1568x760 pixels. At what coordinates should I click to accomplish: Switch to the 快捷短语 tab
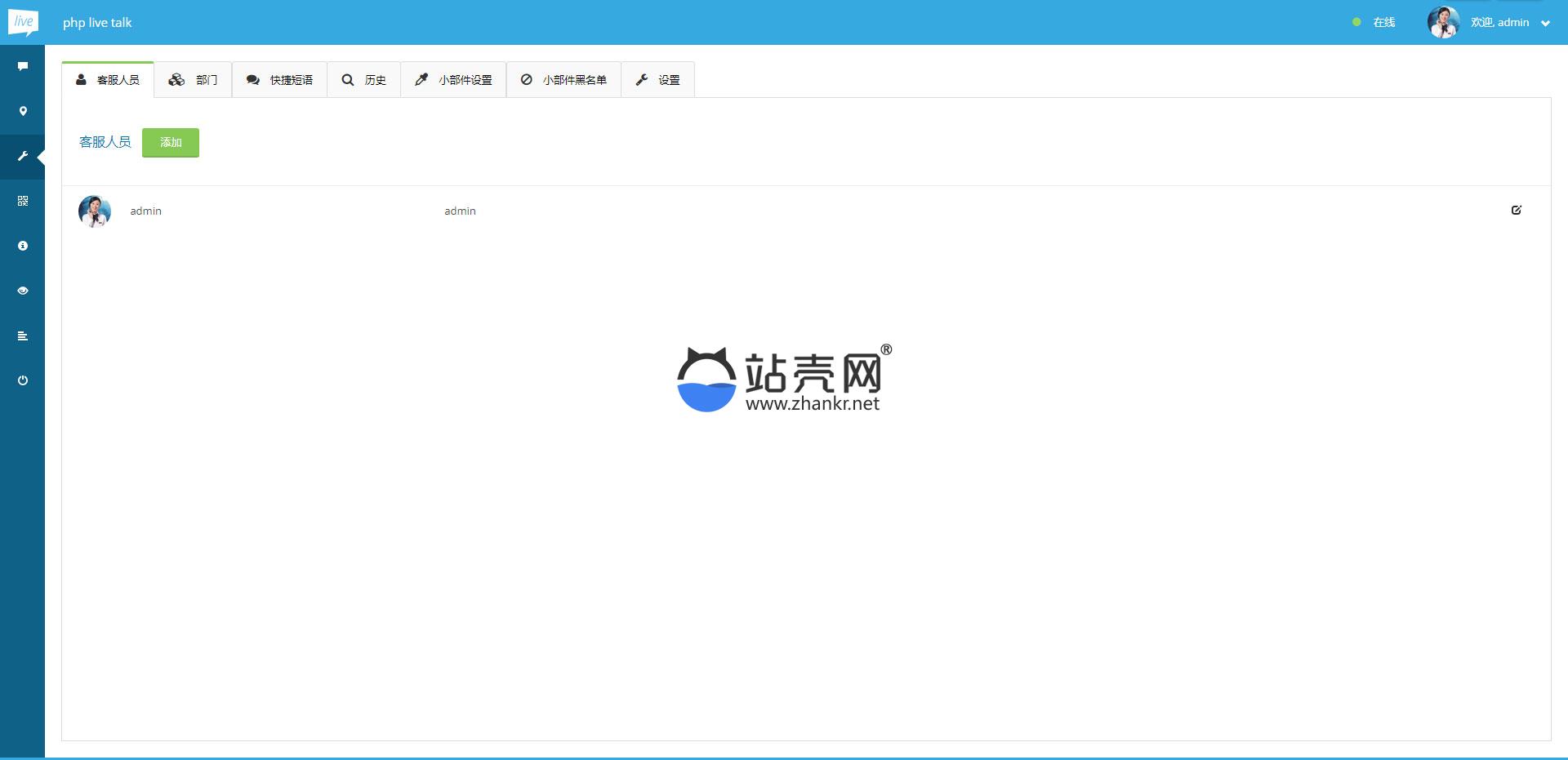tap(280, 80)
